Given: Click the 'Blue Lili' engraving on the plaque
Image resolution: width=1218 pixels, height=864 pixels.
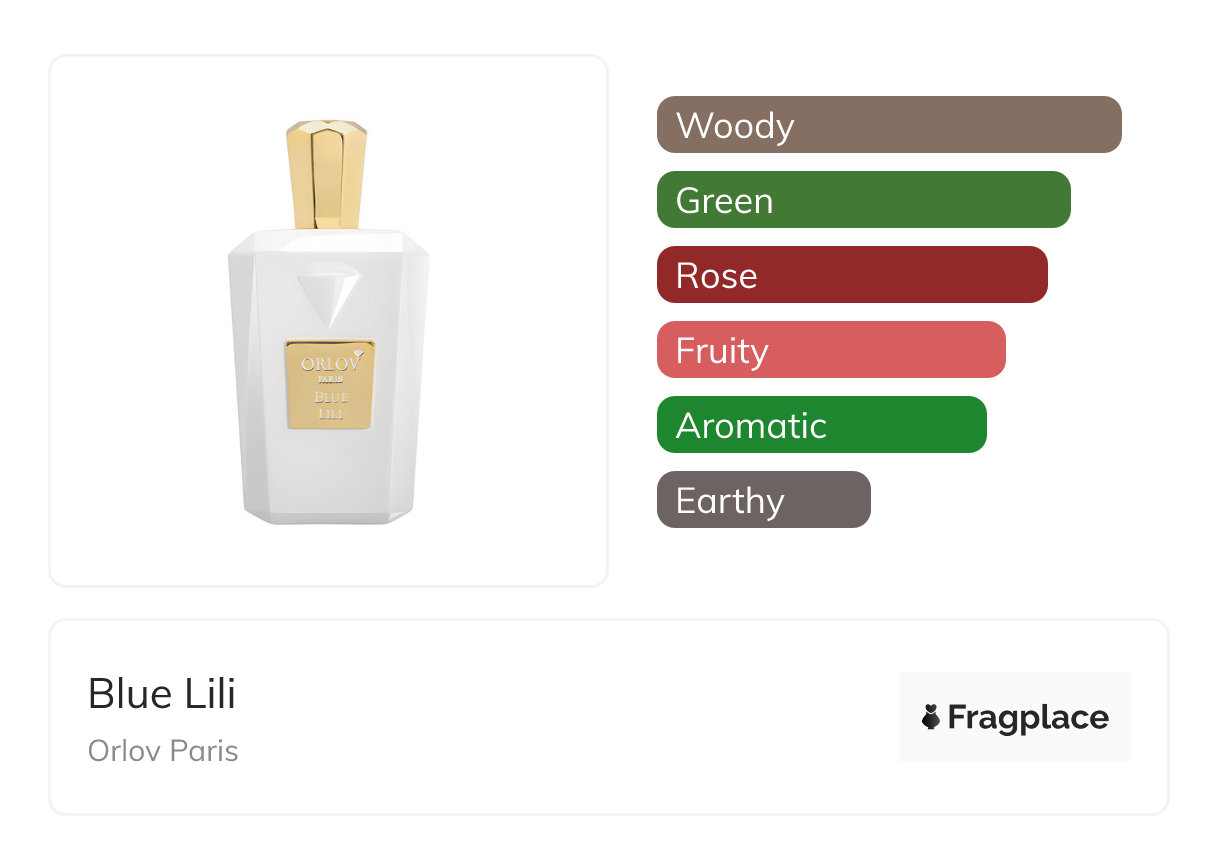Looking at the screenshot, I should pos(331,403).
